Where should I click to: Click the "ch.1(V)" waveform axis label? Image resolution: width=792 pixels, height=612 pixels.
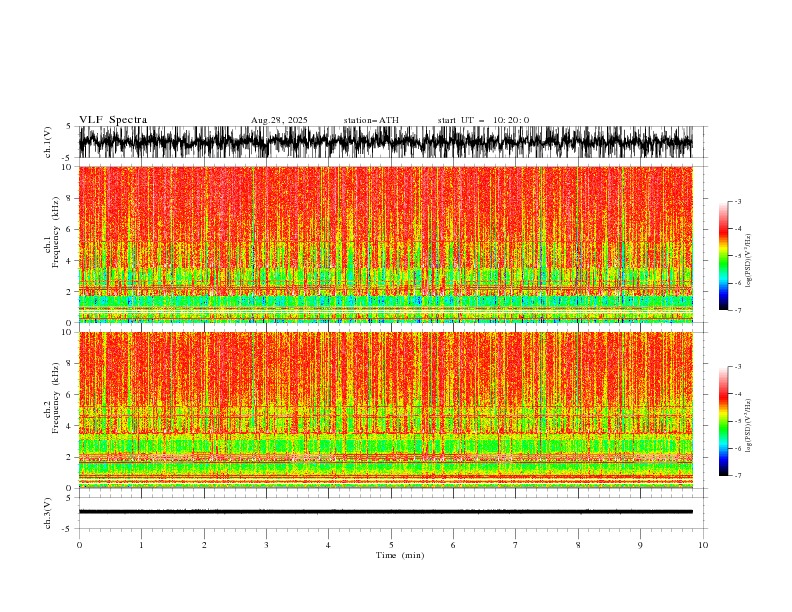coord(47,142)
